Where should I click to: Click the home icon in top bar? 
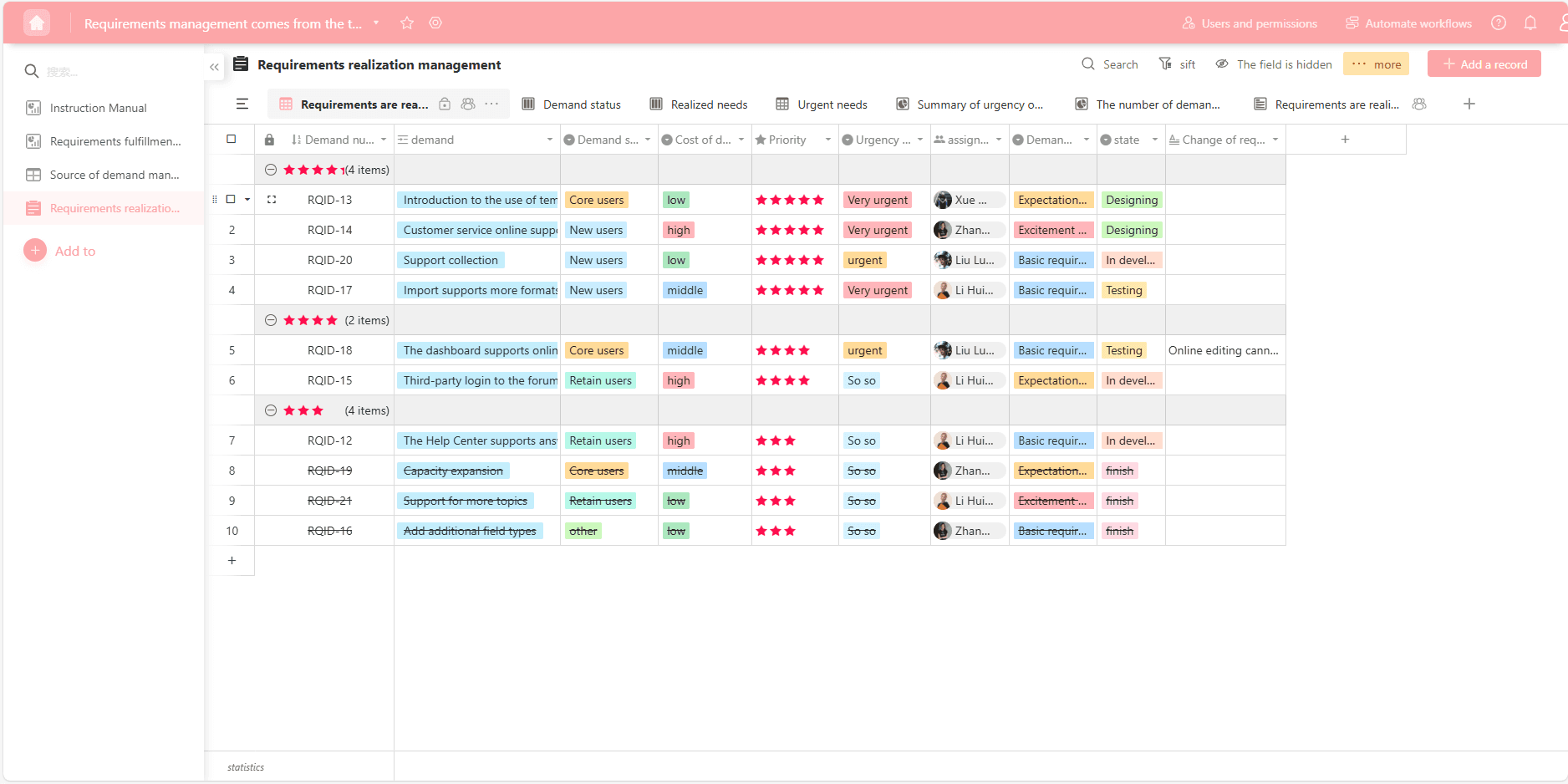click(37, 23)
